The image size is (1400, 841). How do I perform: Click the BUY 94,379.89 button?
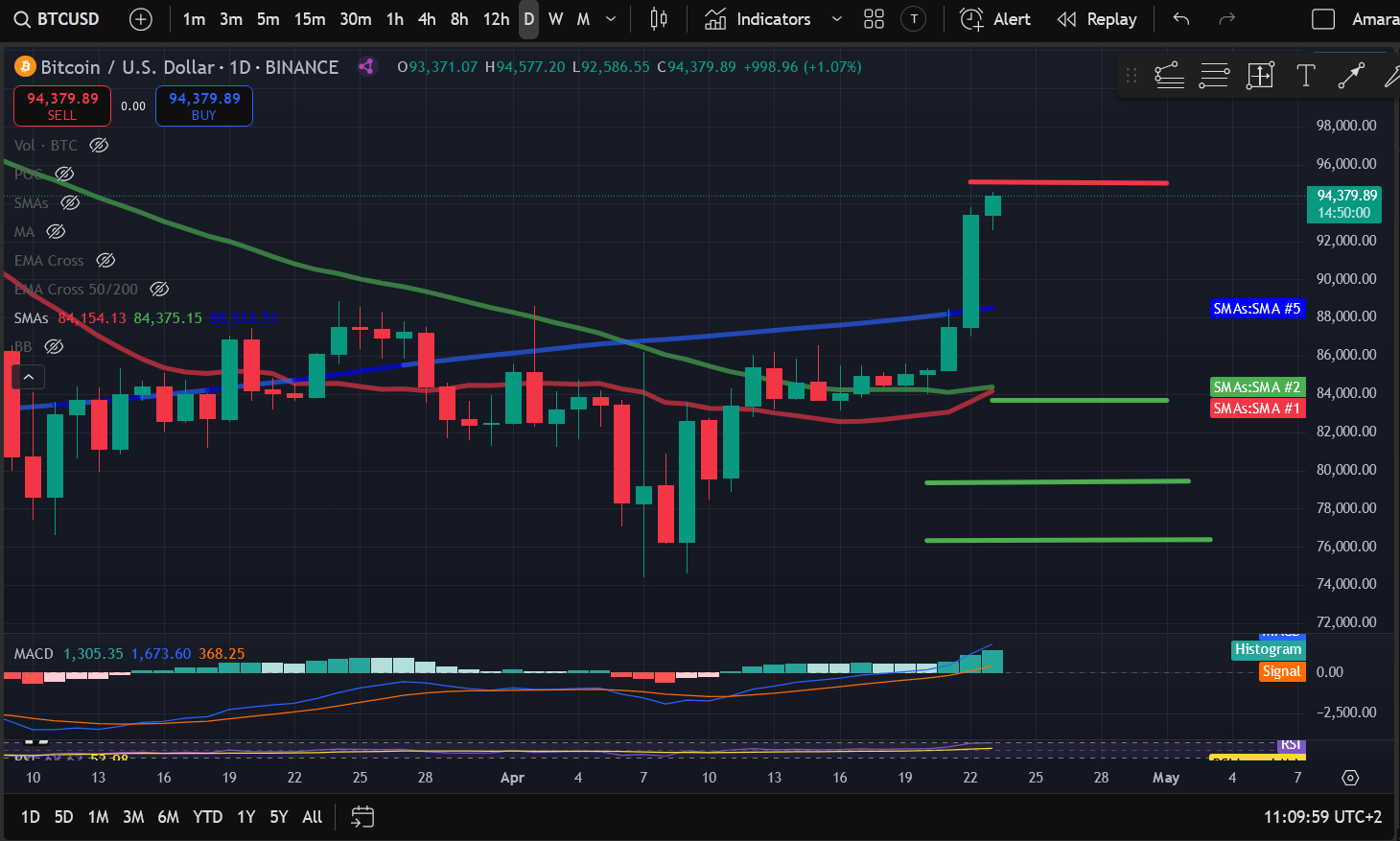(x=204, y=105)
